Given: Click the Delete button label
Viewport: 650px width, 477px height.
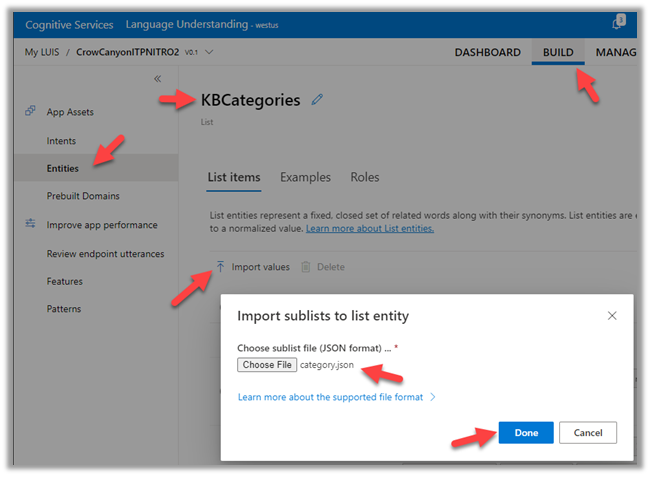Looking at the screenshot, I should tap(331, 267).
